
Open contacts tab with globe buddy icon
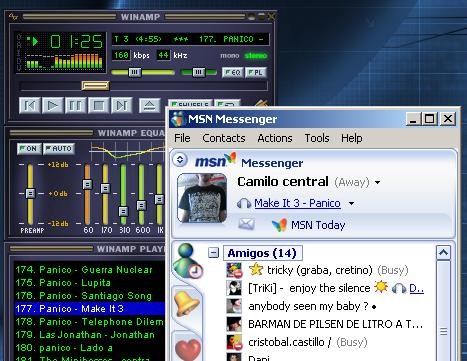[x=187, y=262]
